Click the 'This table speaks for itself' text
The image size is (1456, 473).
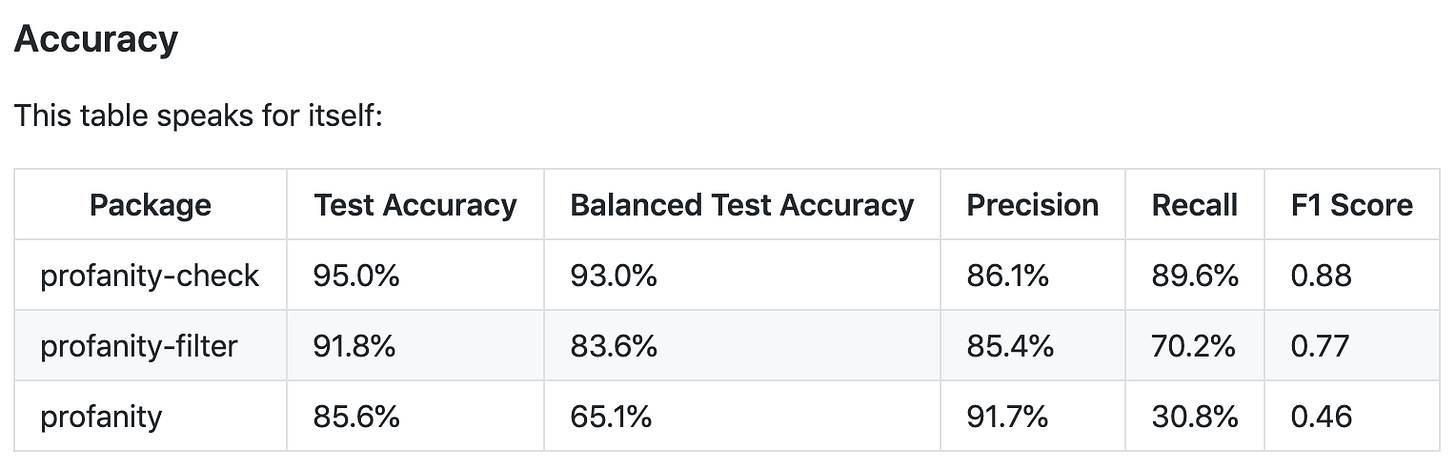[199, 116]
